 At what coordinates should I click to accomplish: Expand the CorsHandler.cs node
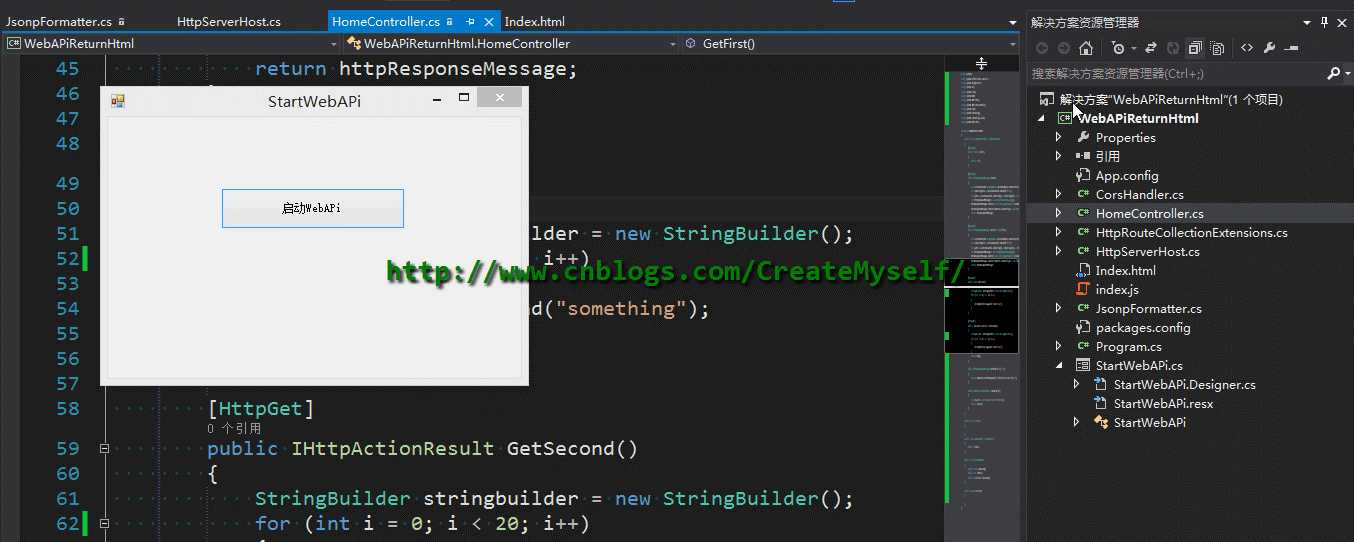click(1059, 194)
